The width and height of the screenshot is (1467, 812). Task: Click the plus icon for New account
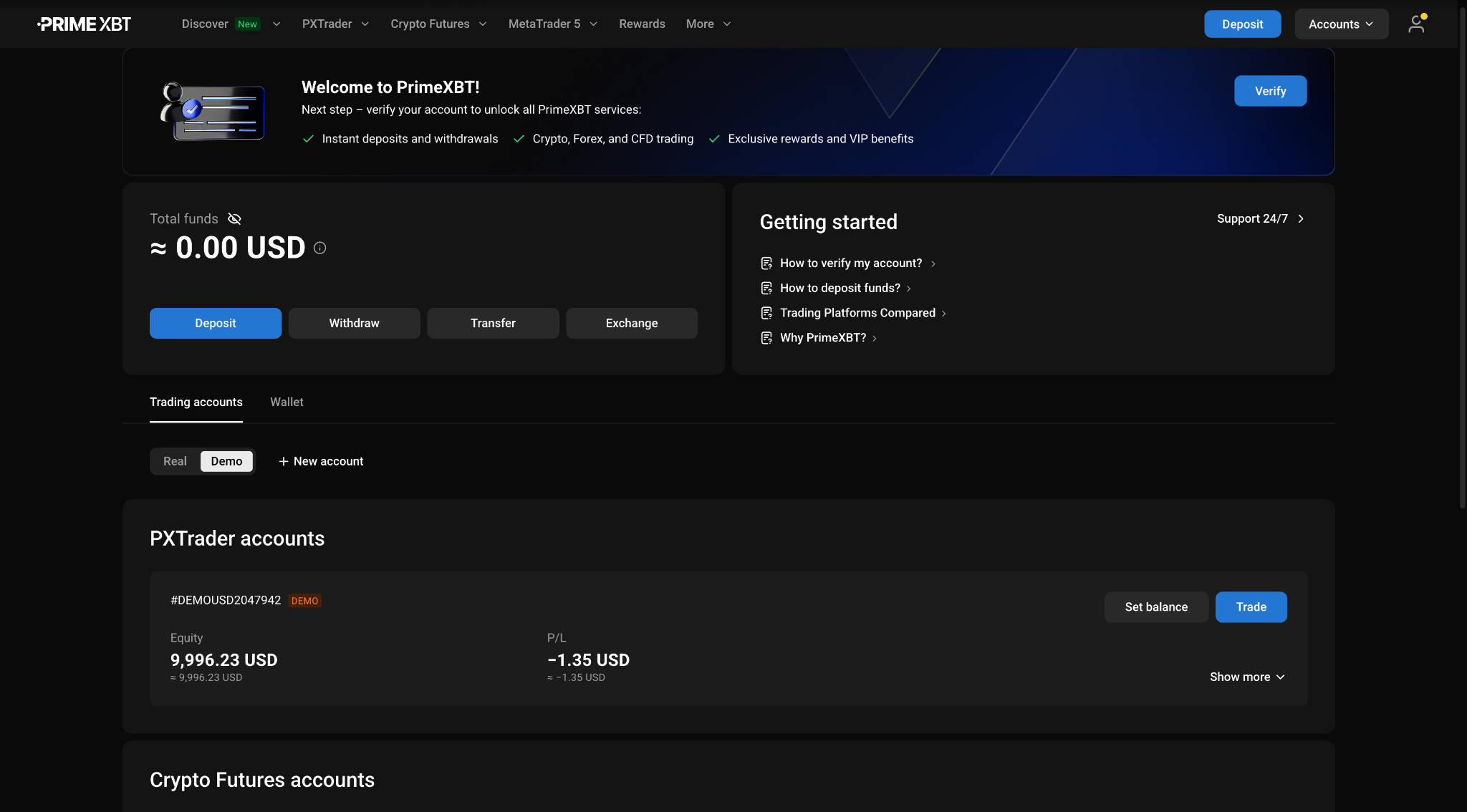[284, 462]
